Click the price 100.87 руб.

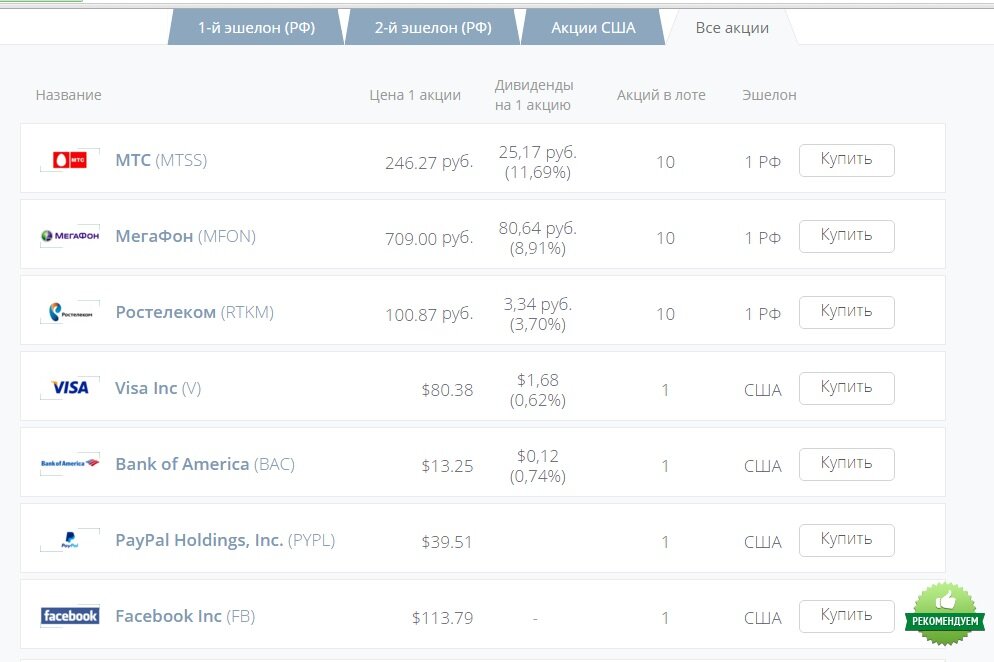click(x=429, y=315)
